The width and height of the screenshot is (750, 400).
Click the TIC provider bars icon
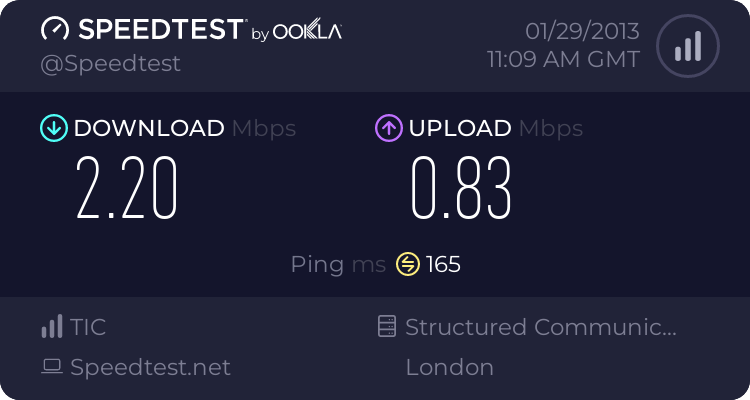51,327
